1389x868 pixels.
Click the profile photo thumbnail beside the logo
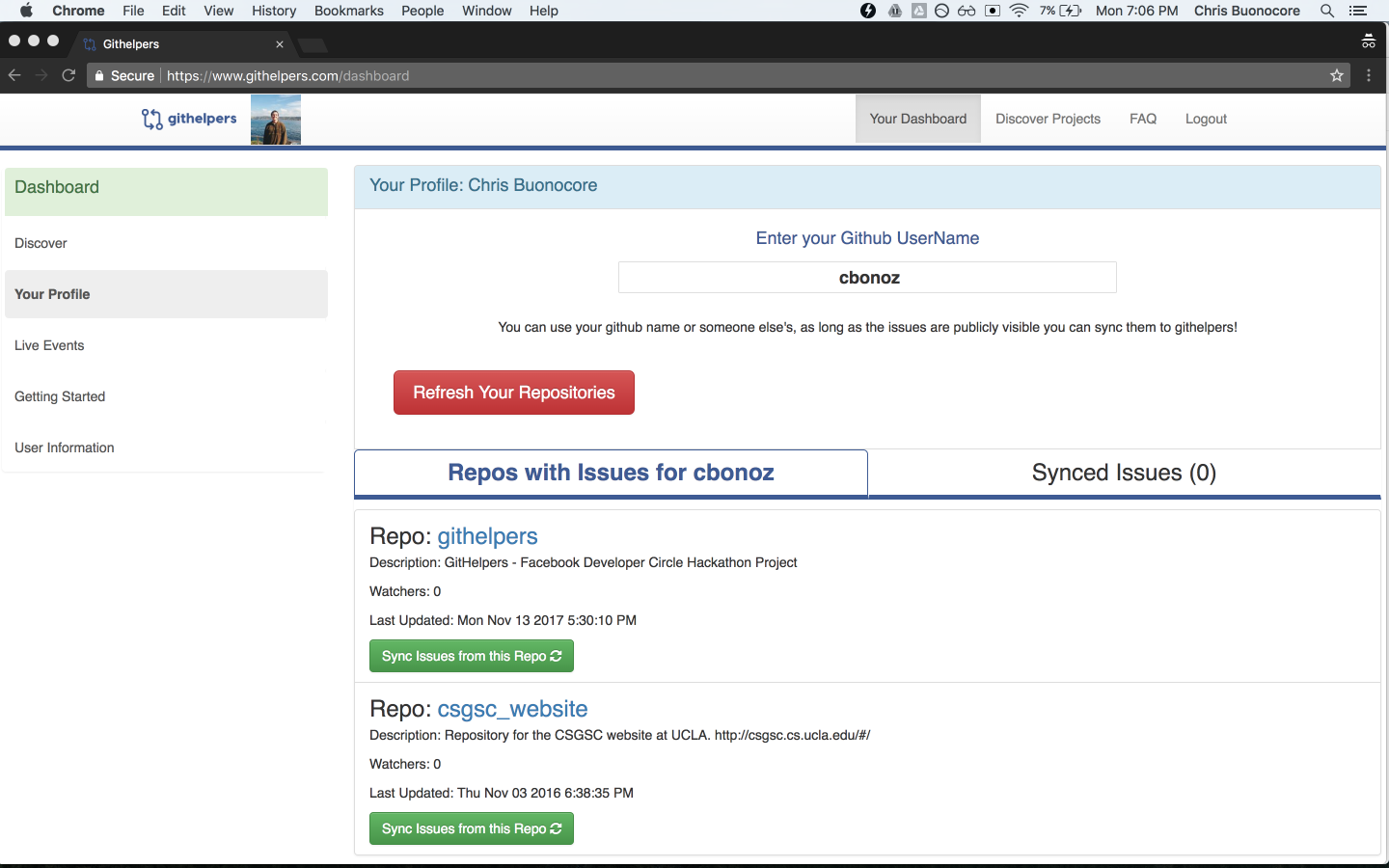276,120
